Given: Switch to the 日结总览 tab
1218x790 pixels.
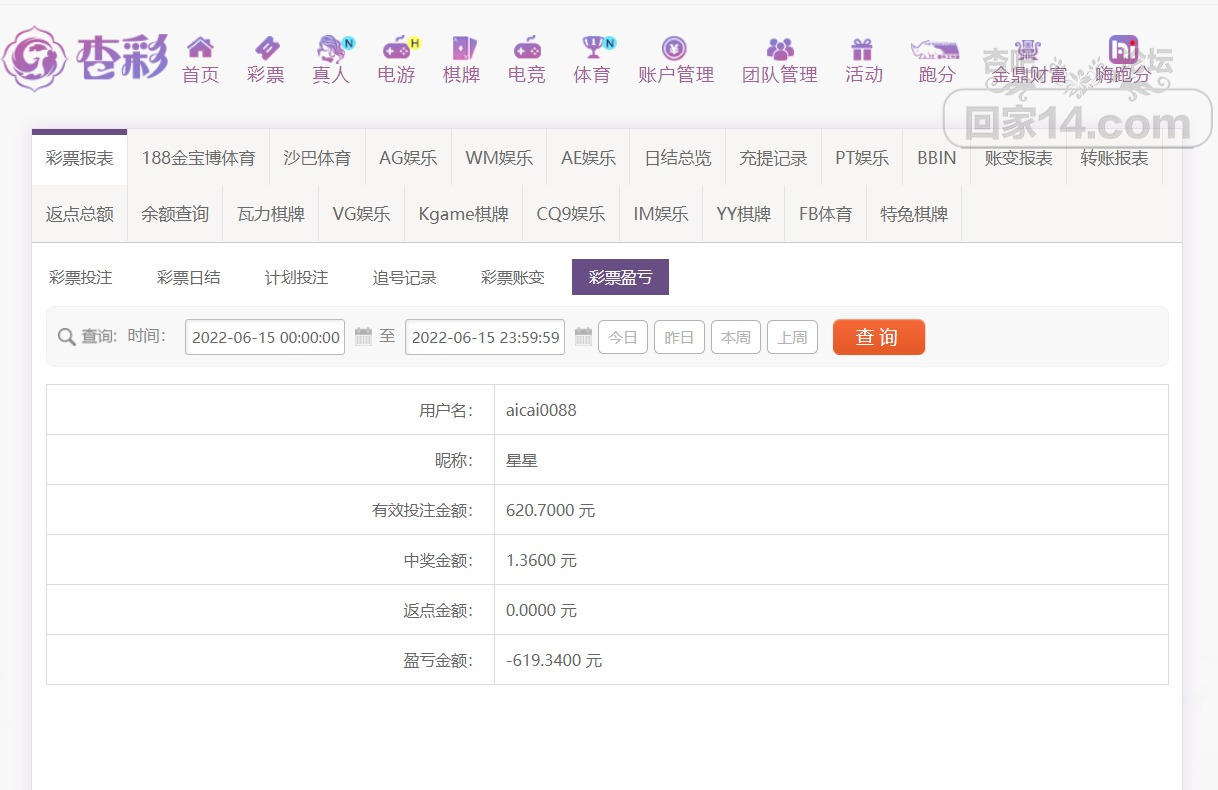Looking at the screenshot, I should pyautogui.click(x=678, y=158).
